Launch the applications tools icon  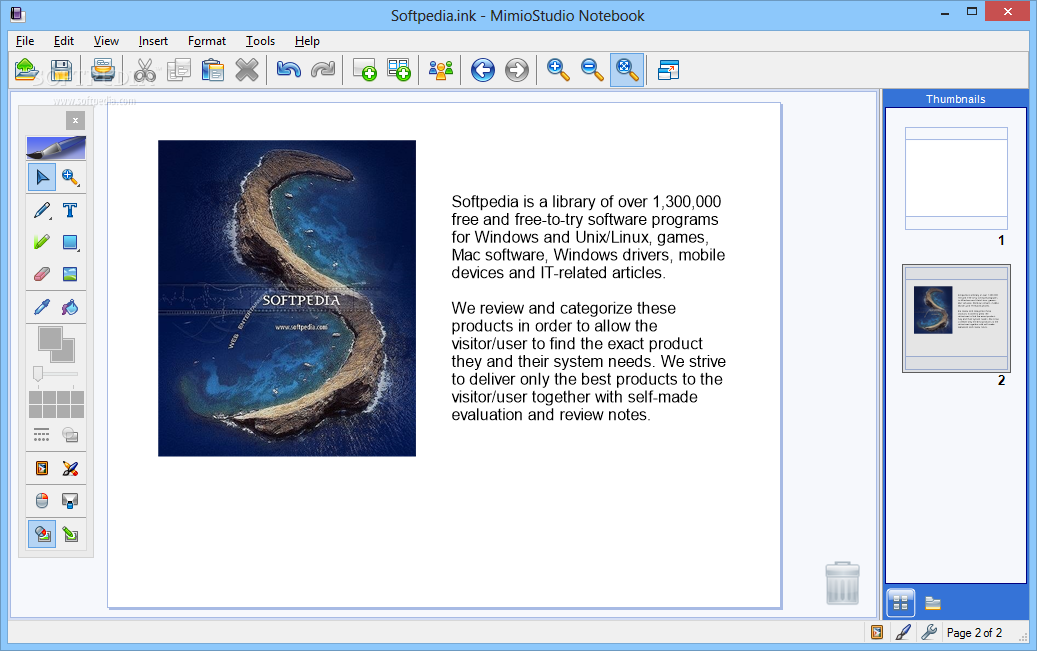tap(70, 468)
